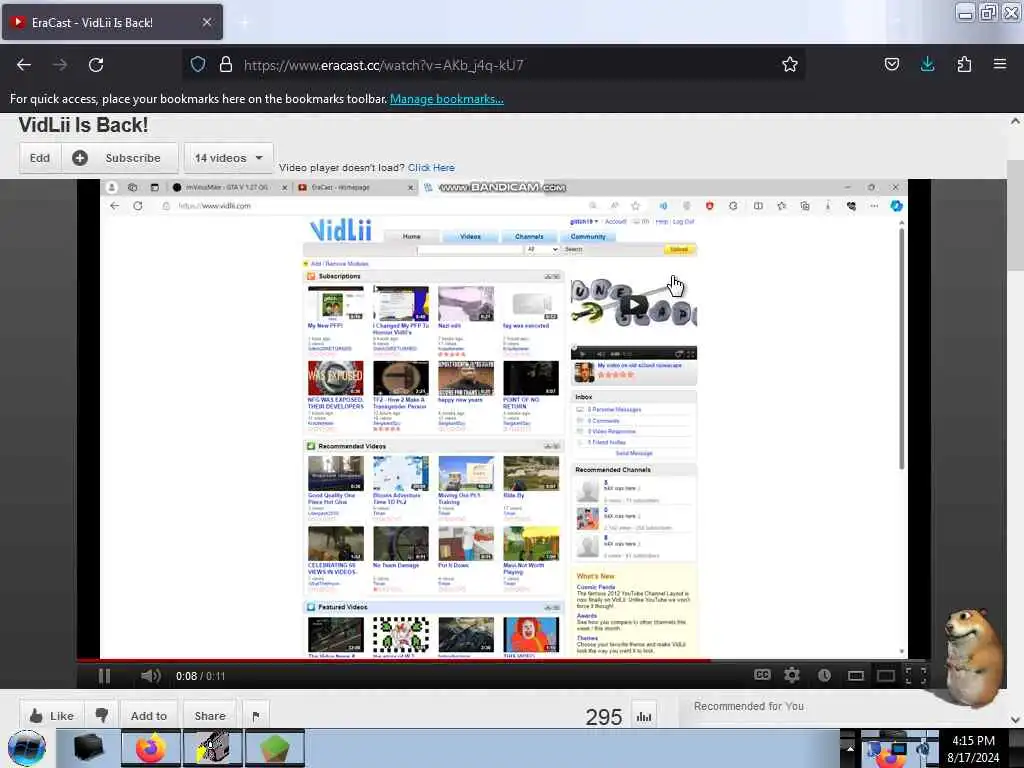Bookmark this page with the star icon
Viewport: 1024px width, 768px height.
pos(790,64)
